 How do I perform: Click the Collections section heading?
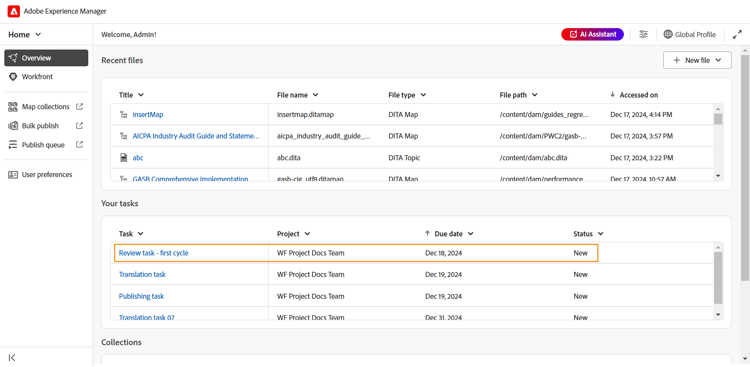point(121,342)
